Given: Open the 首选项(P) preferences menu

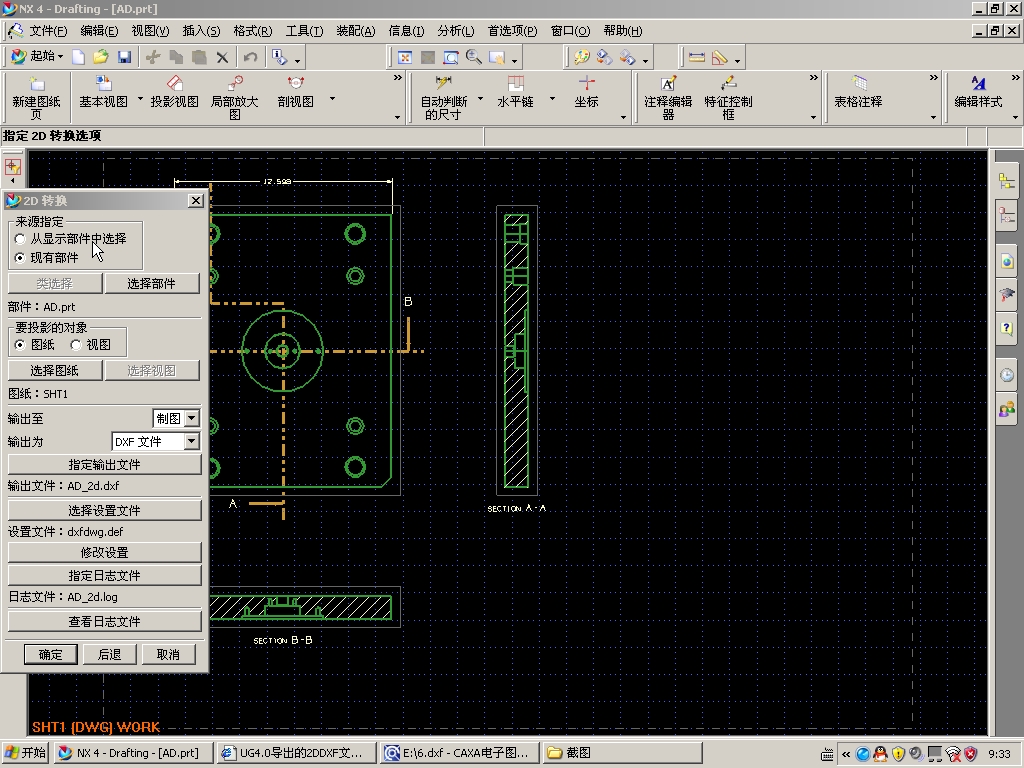Looking at the screenshot, I should [x=512, y=31].
